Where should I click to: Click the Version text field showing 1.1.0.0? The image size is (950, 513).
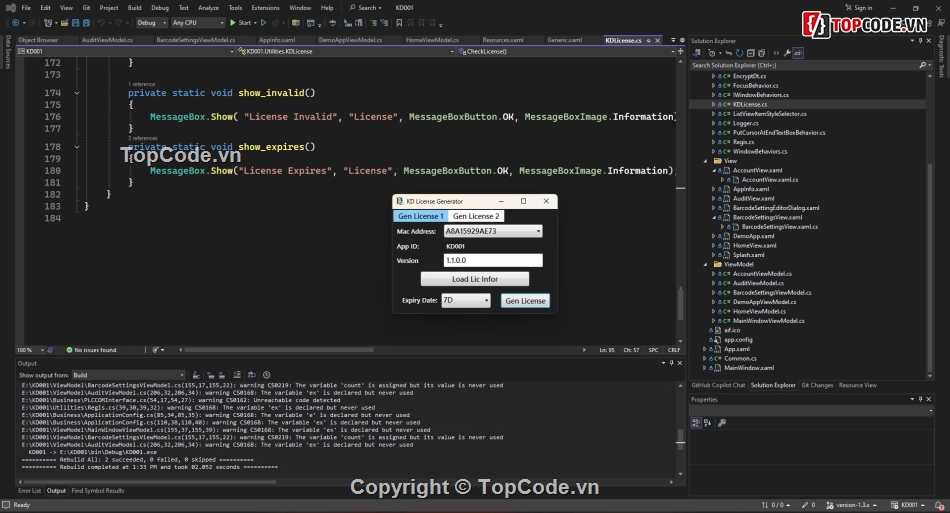tap(493, 260)
